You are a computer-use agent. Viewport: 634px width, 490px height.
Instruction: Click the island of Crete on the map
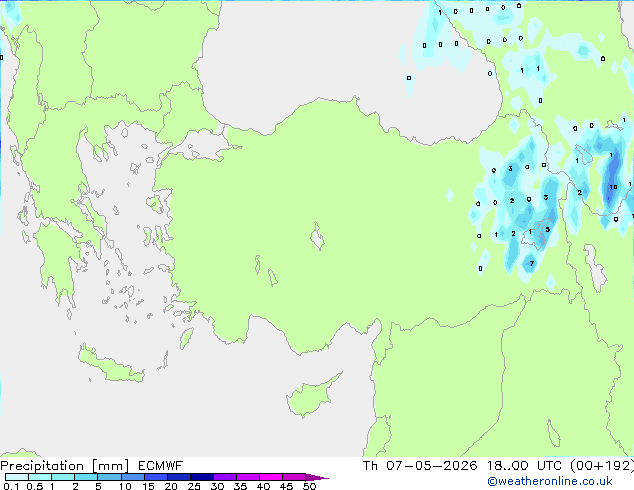(x=110, y=366)
